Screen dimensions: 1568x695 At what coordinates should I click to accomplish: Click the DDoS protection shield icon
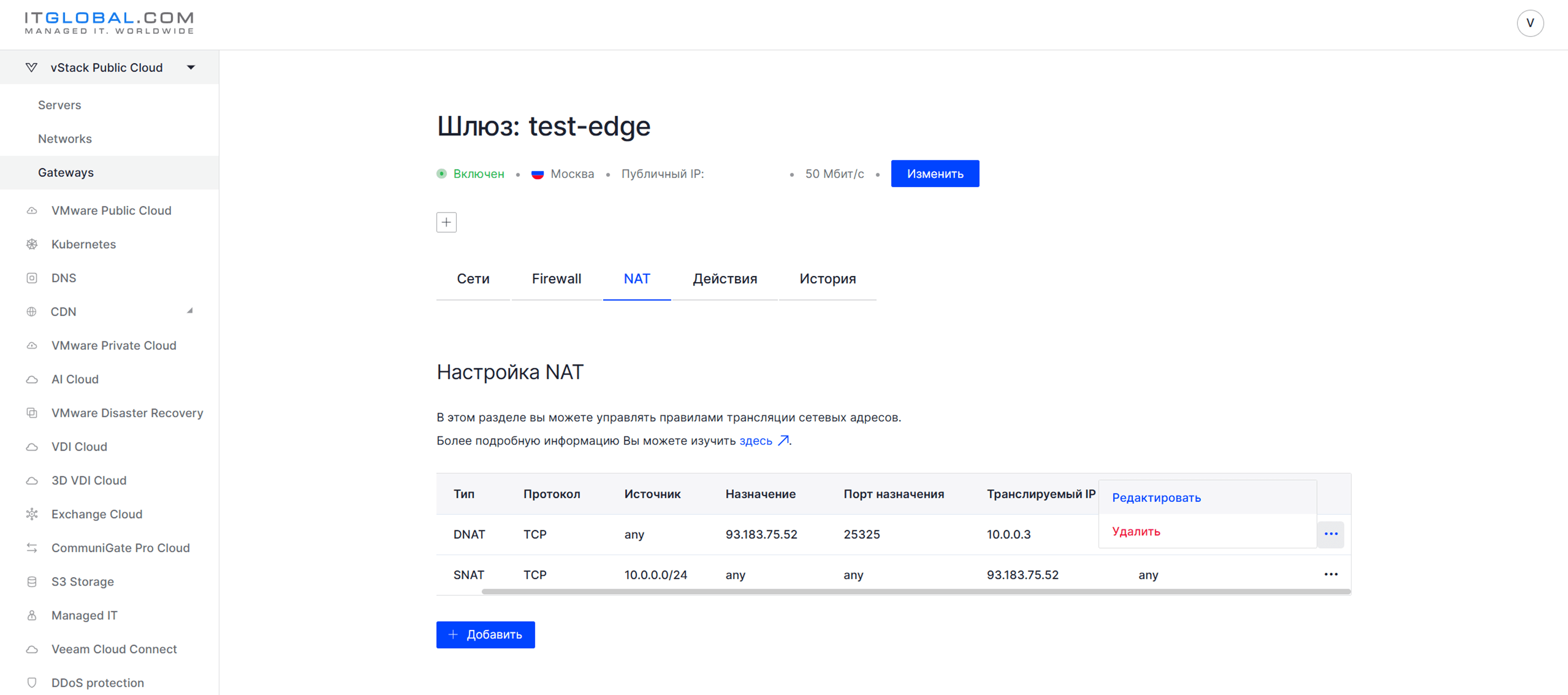click(31, 683)
